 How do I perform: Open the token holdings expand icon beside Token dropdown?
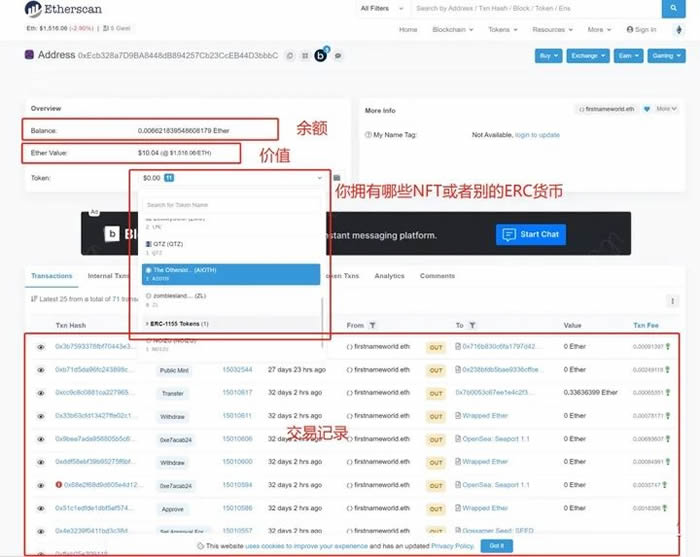click(x=336, y=178)
